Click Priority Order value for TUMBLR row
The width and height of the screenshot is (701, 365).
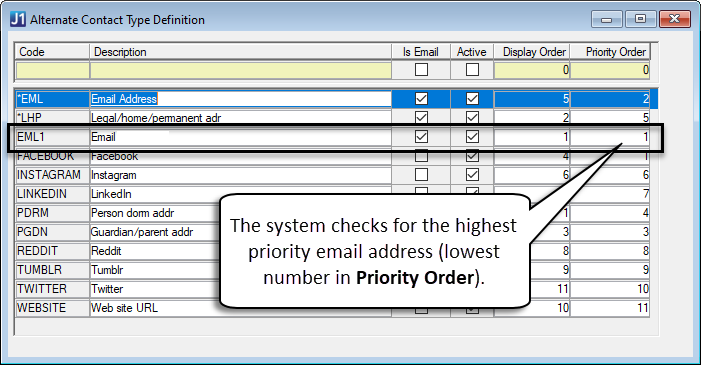(610, 270)
